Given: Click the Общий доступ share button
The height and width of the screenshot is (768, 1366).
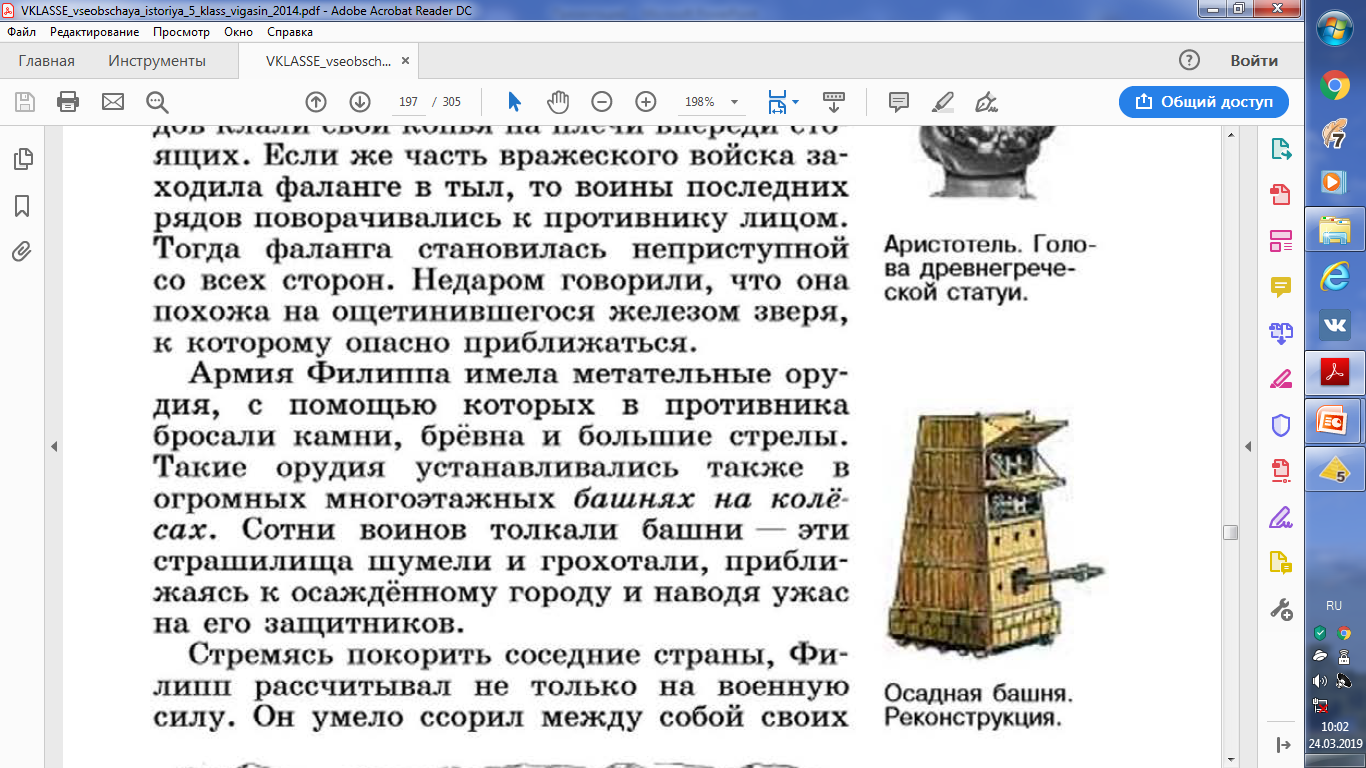Looking at the screenshot, I should point(1204,101).
